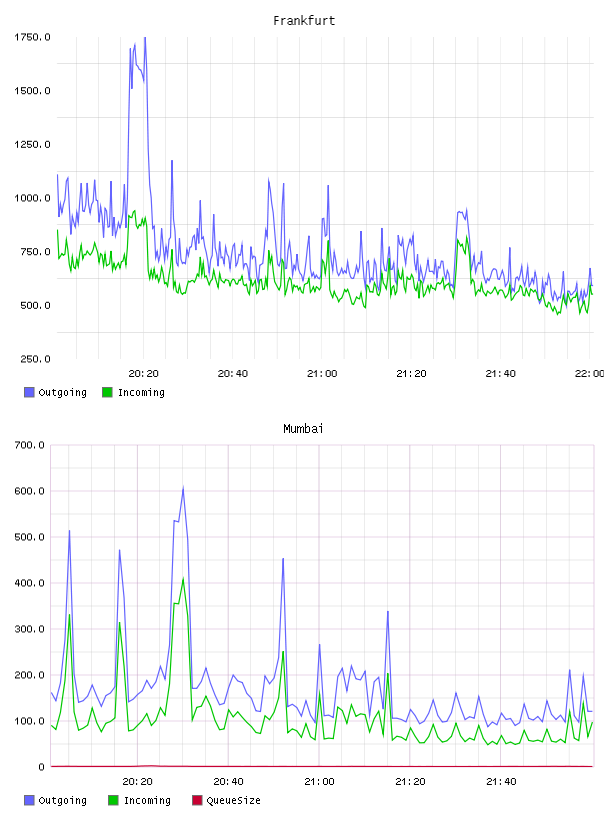608x816 pixels.
Task: Click the green Incoming swatch in Frankfurt legend
Action: [107, 392]
